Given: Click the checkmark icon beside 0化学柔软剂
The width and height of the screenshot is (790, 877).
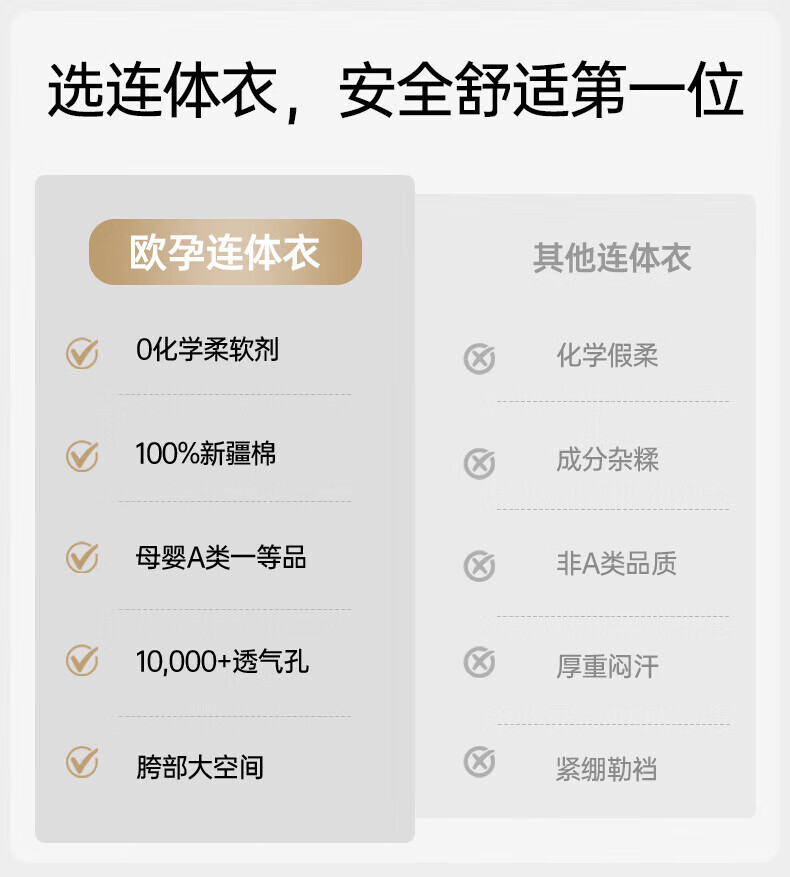Looking at the screenshot, I should (82, 352).
